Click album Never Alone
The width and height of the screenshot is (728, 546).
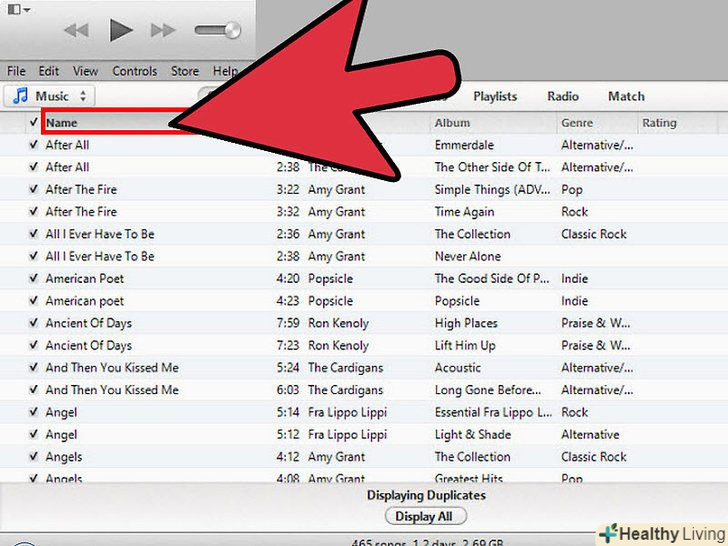tap(468, 257)
